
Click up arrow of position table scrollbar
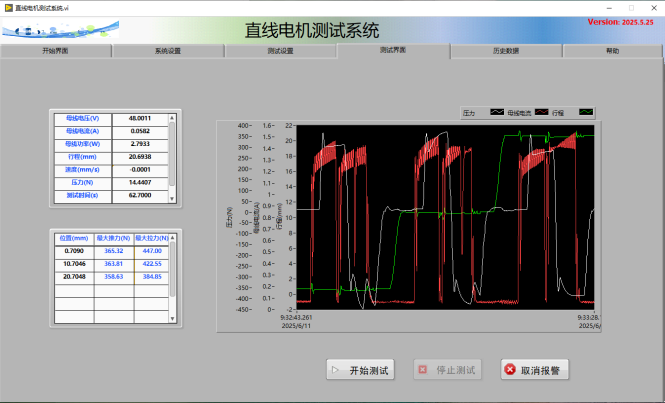(x=171, y=237)
